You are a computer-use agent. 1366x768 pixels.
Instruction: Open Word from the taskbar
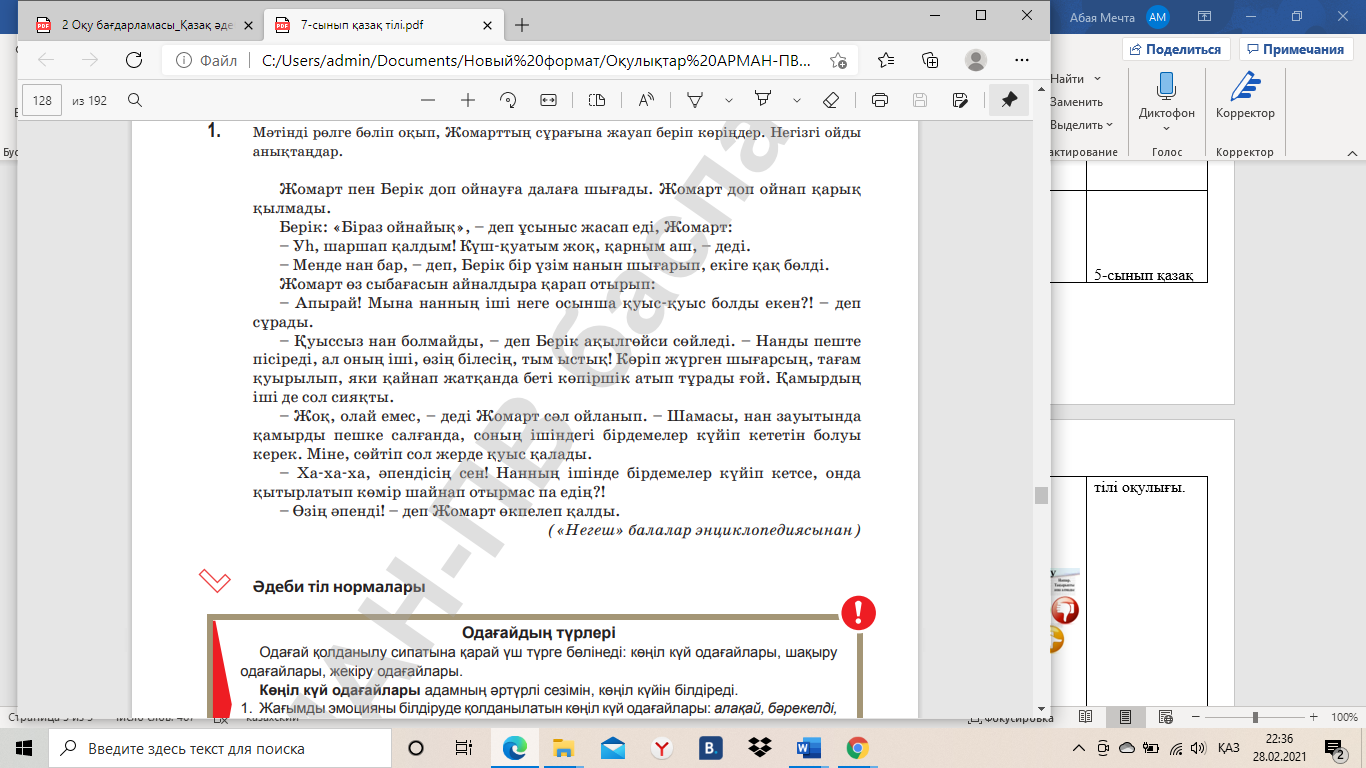(x=808, y=748)
